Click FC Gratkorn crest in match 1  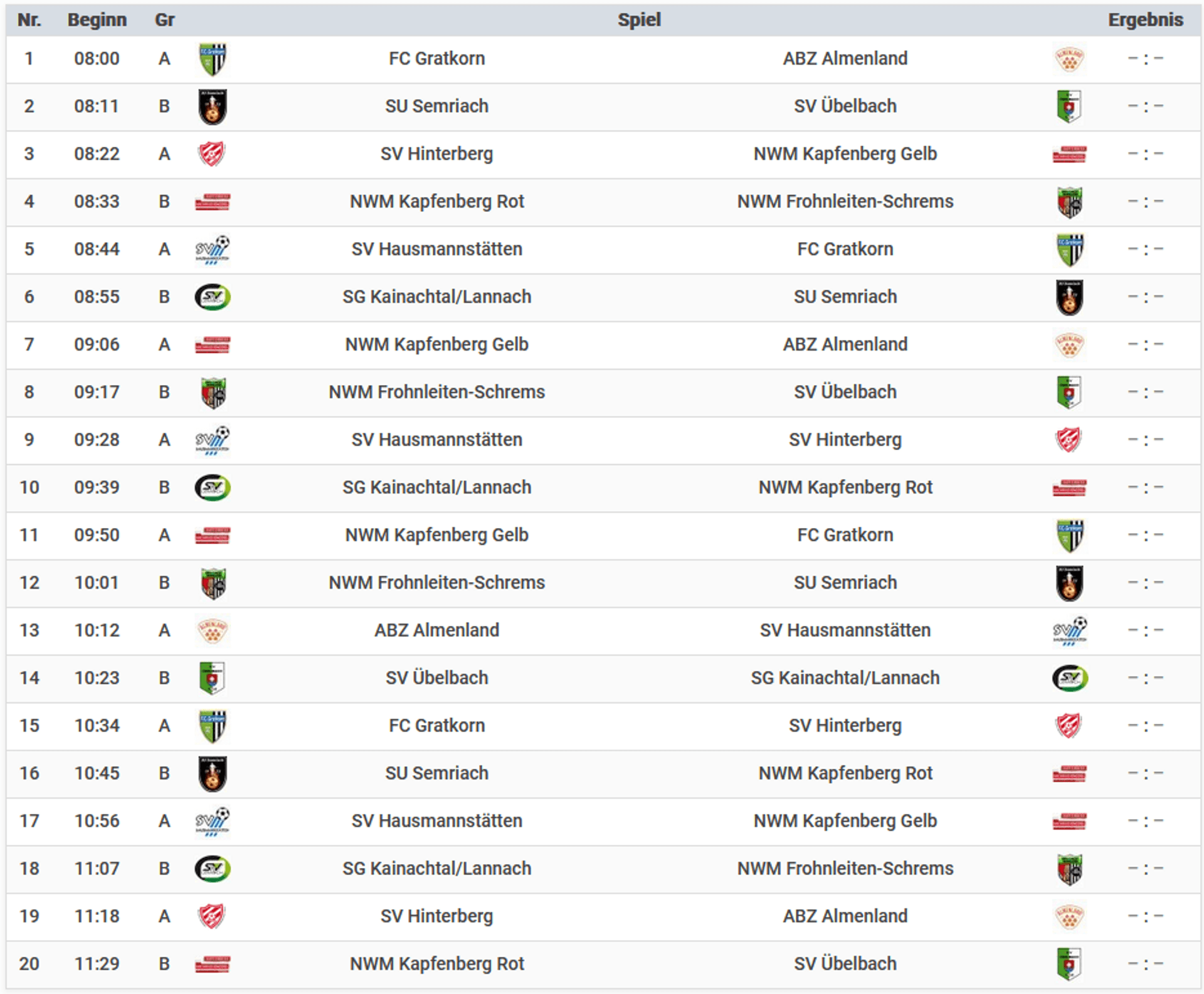(213, 59)
